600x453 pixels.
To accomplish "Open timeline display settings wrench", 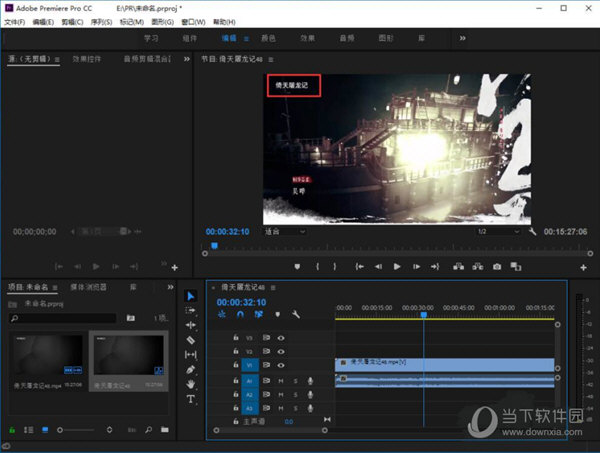I will (x=296, y=314).
